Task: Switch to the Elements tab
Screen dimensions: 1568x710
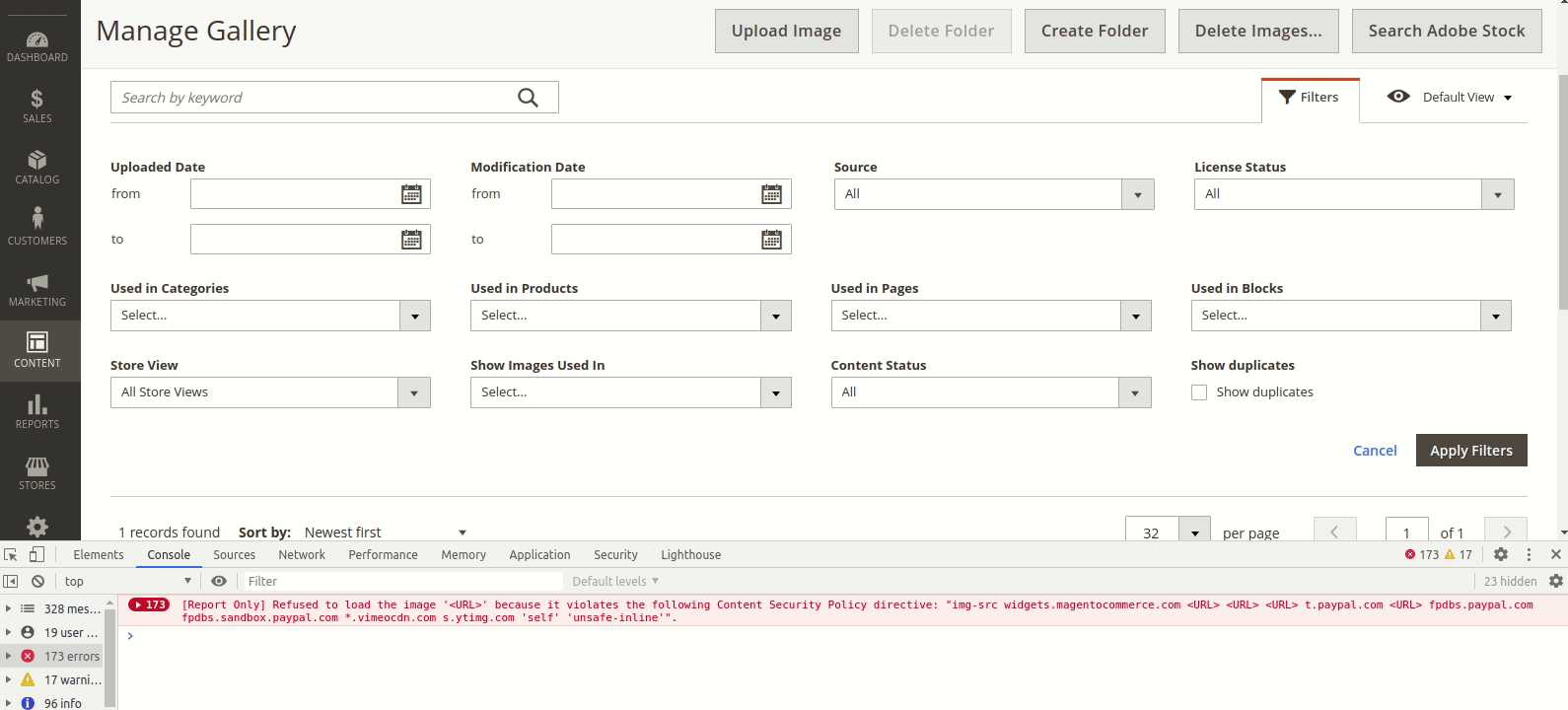Action: coord(99,555)
